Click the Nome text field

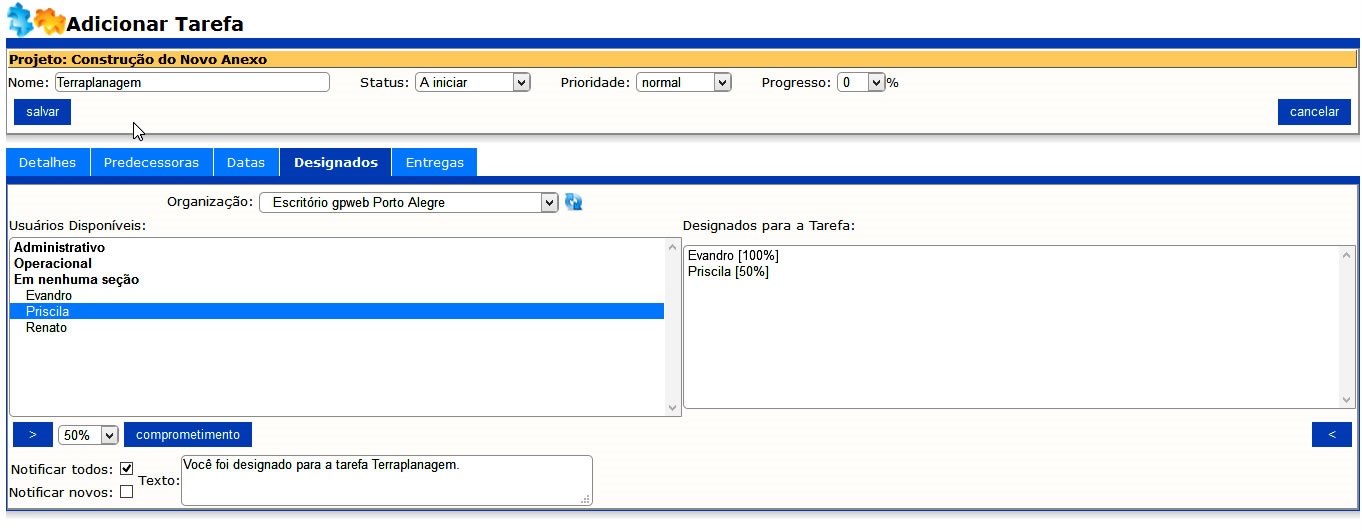[191, 83]
